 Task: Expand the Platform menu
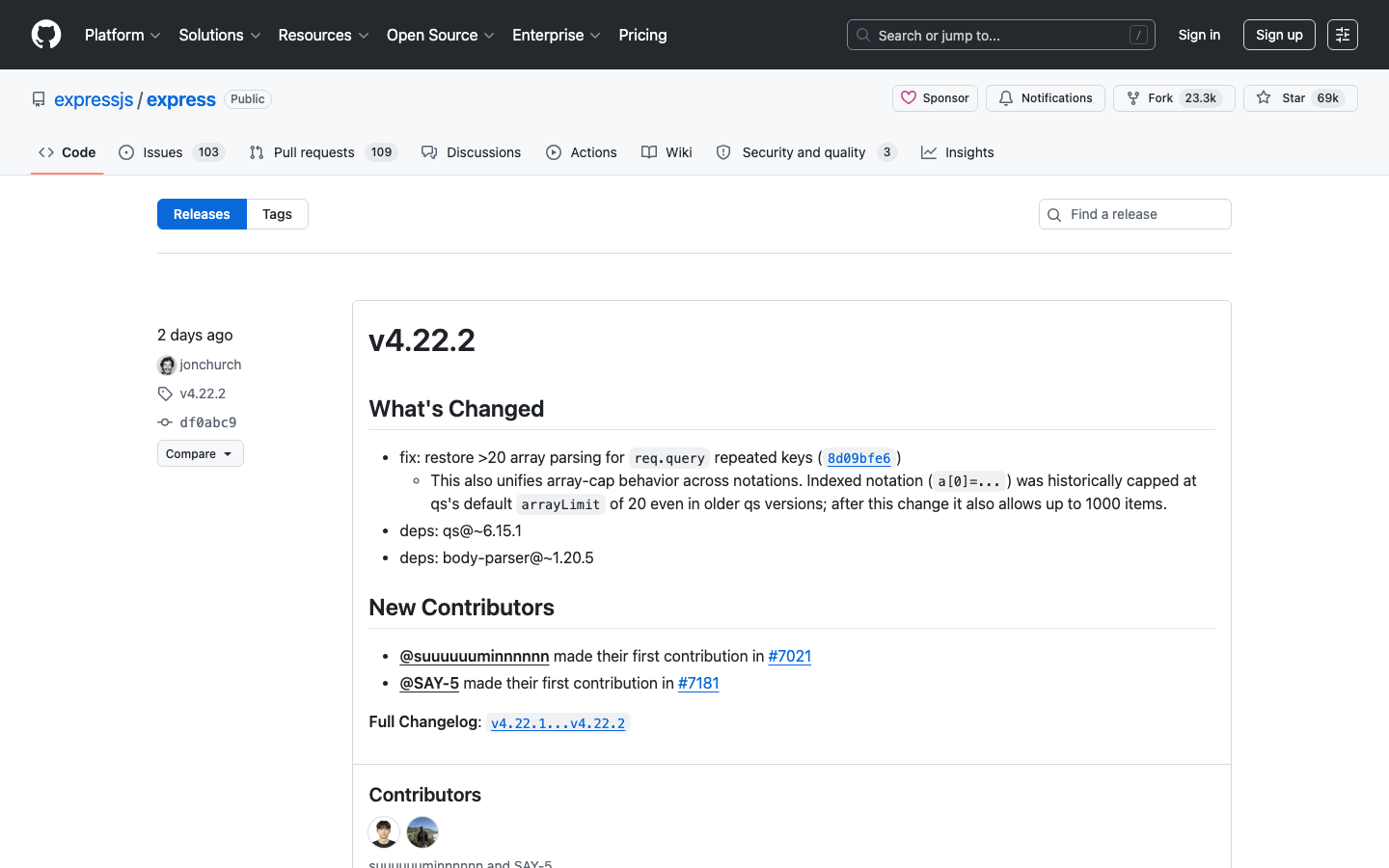coord(123,35)
